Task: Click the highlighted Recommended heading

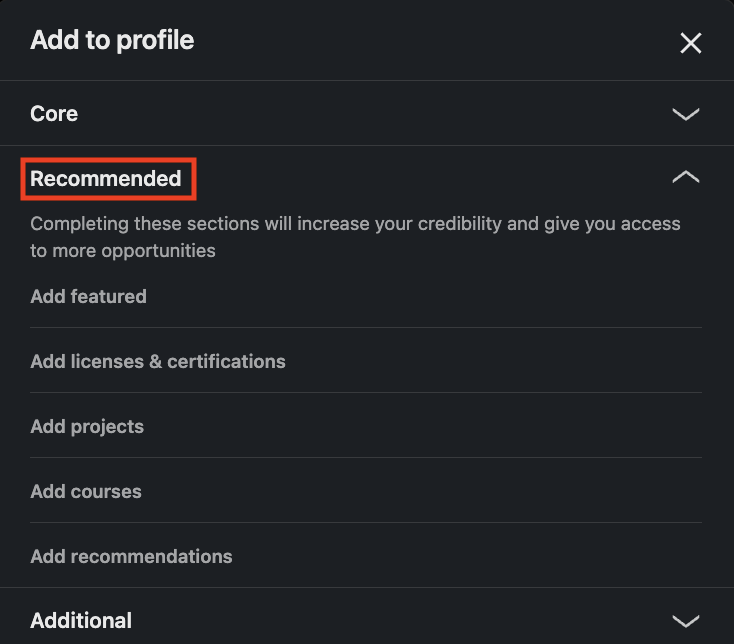Action: (x=106, y=179)
